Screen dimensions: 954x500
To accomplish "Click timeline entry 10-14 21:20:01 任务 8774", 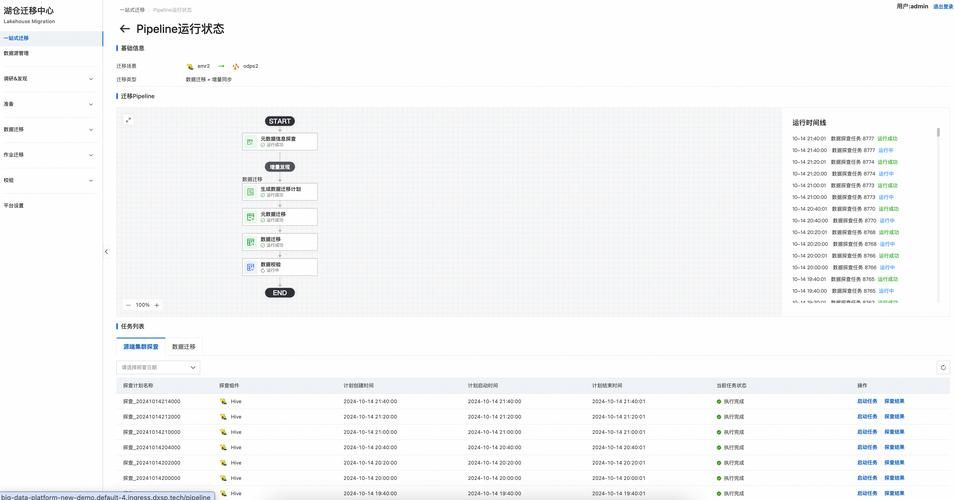I will (x=844, y=162).
